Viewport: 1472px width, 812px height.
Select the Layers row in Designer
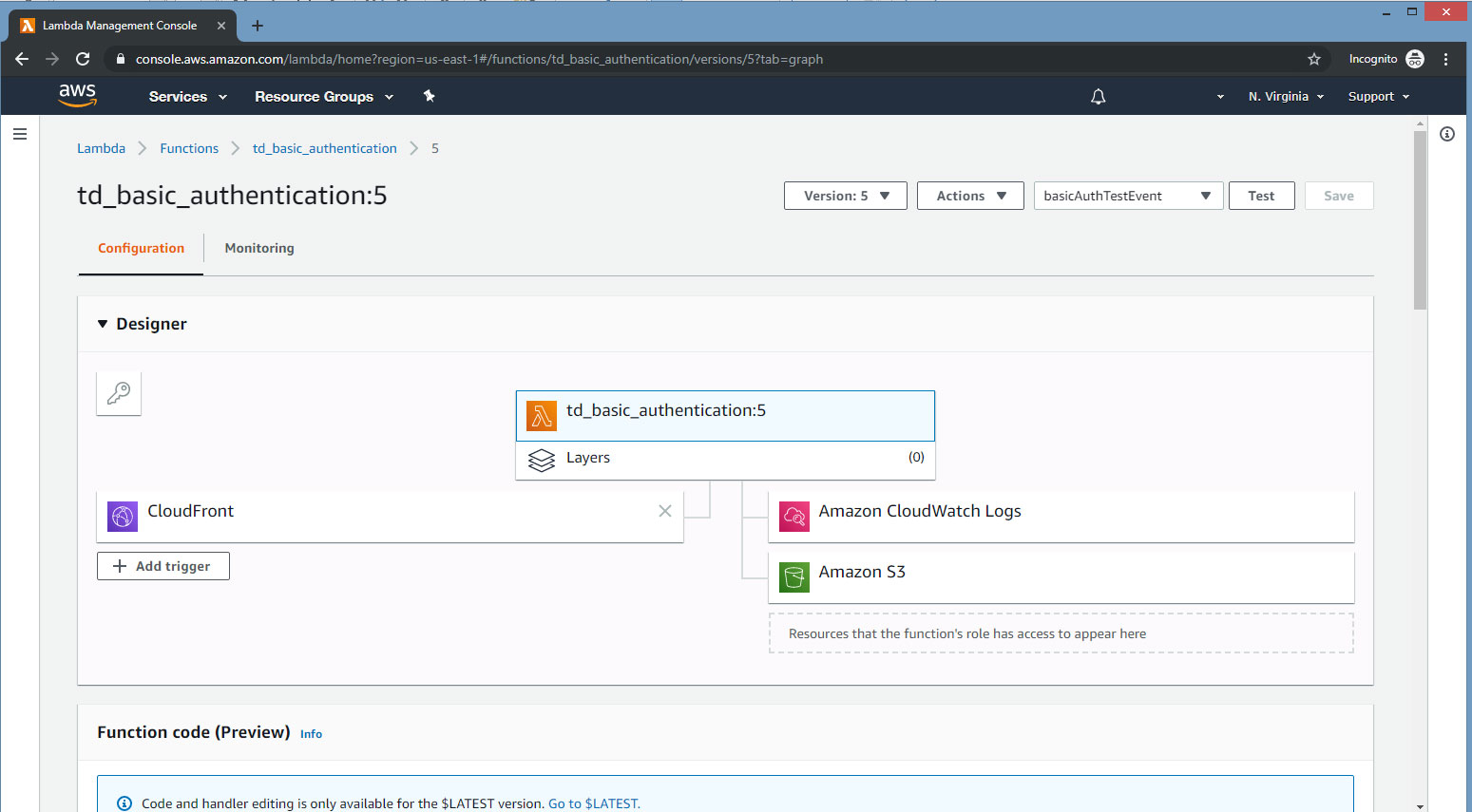tap(725, 461)
